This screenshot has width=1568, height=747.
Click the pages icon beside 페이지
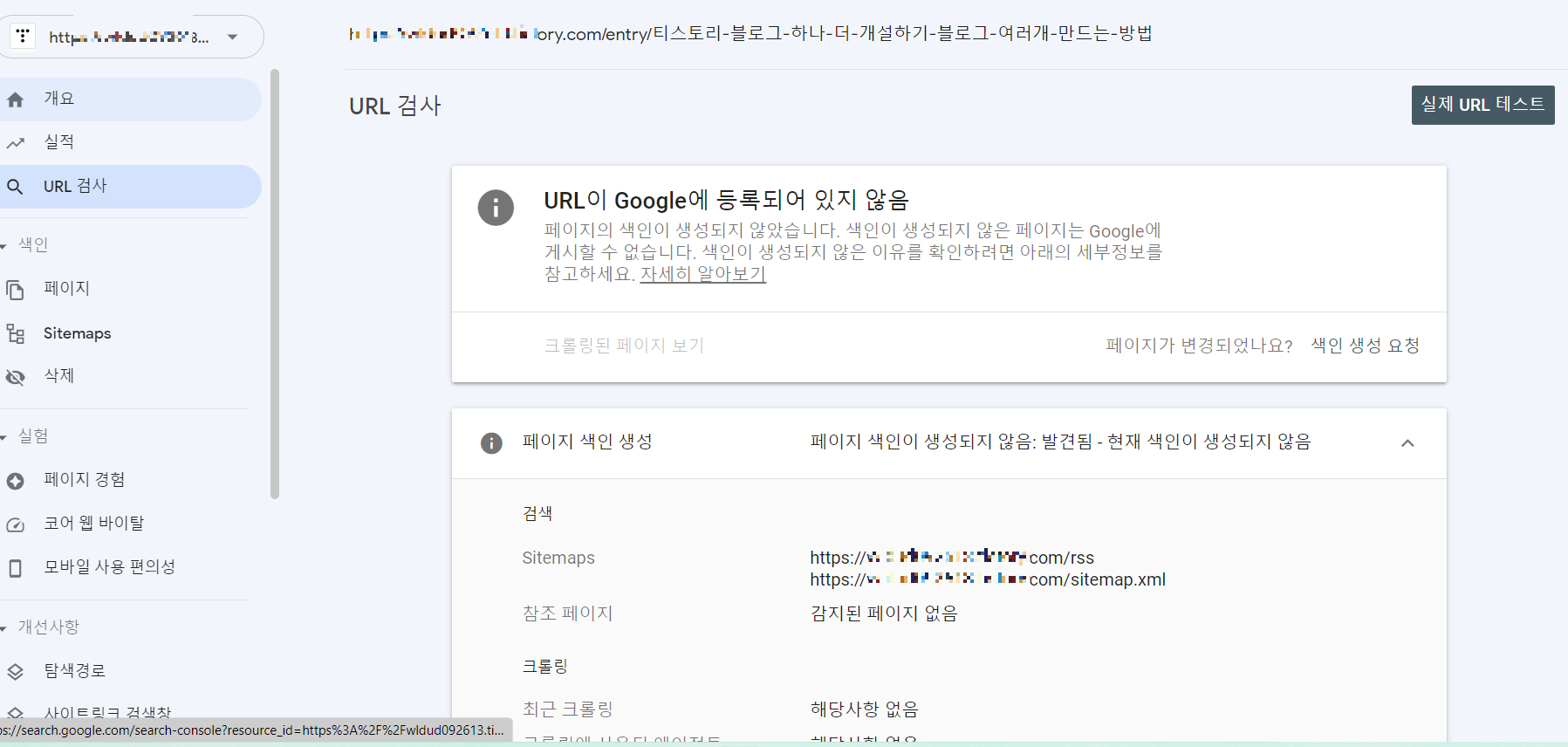pyautogui.click(x=15, y=290)
